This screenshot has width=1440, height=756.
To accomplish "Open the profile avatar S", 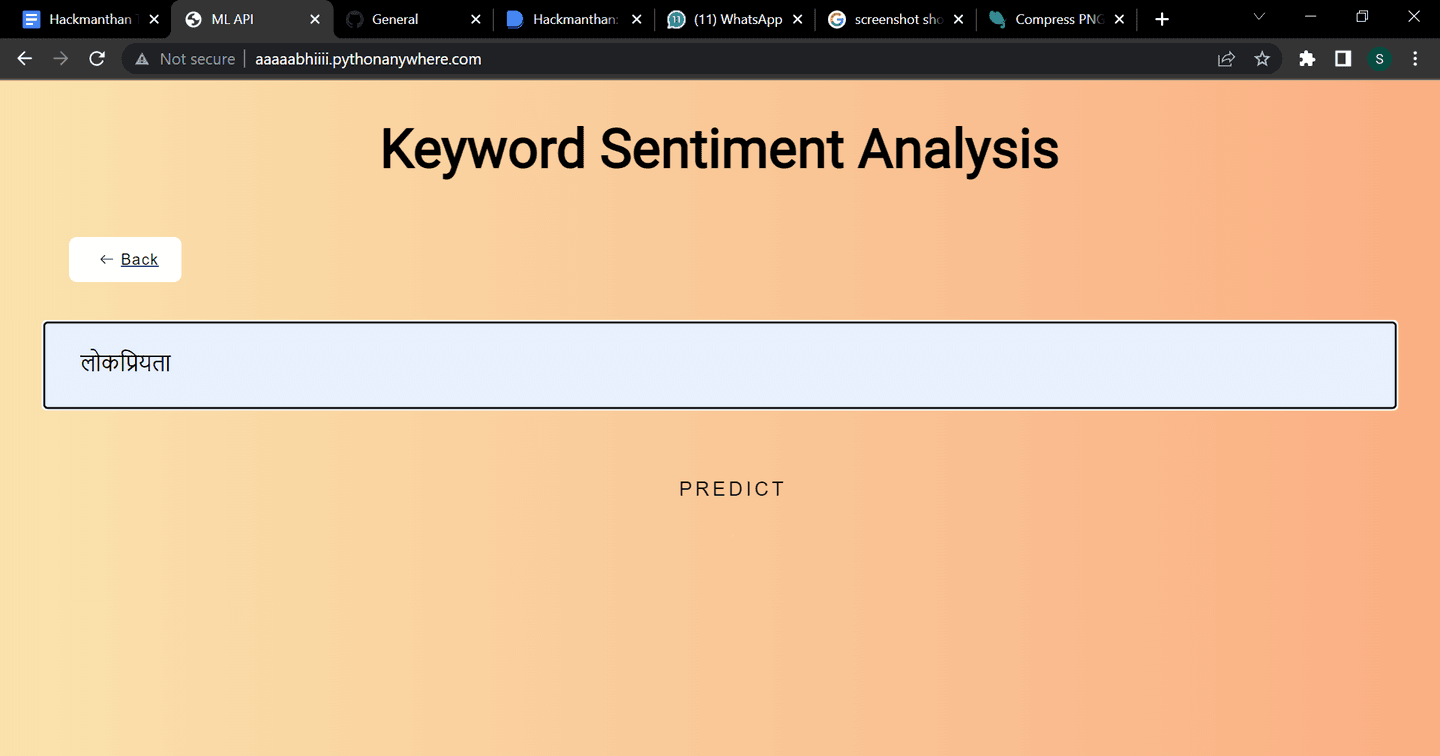I will (x=1379, y=59).
